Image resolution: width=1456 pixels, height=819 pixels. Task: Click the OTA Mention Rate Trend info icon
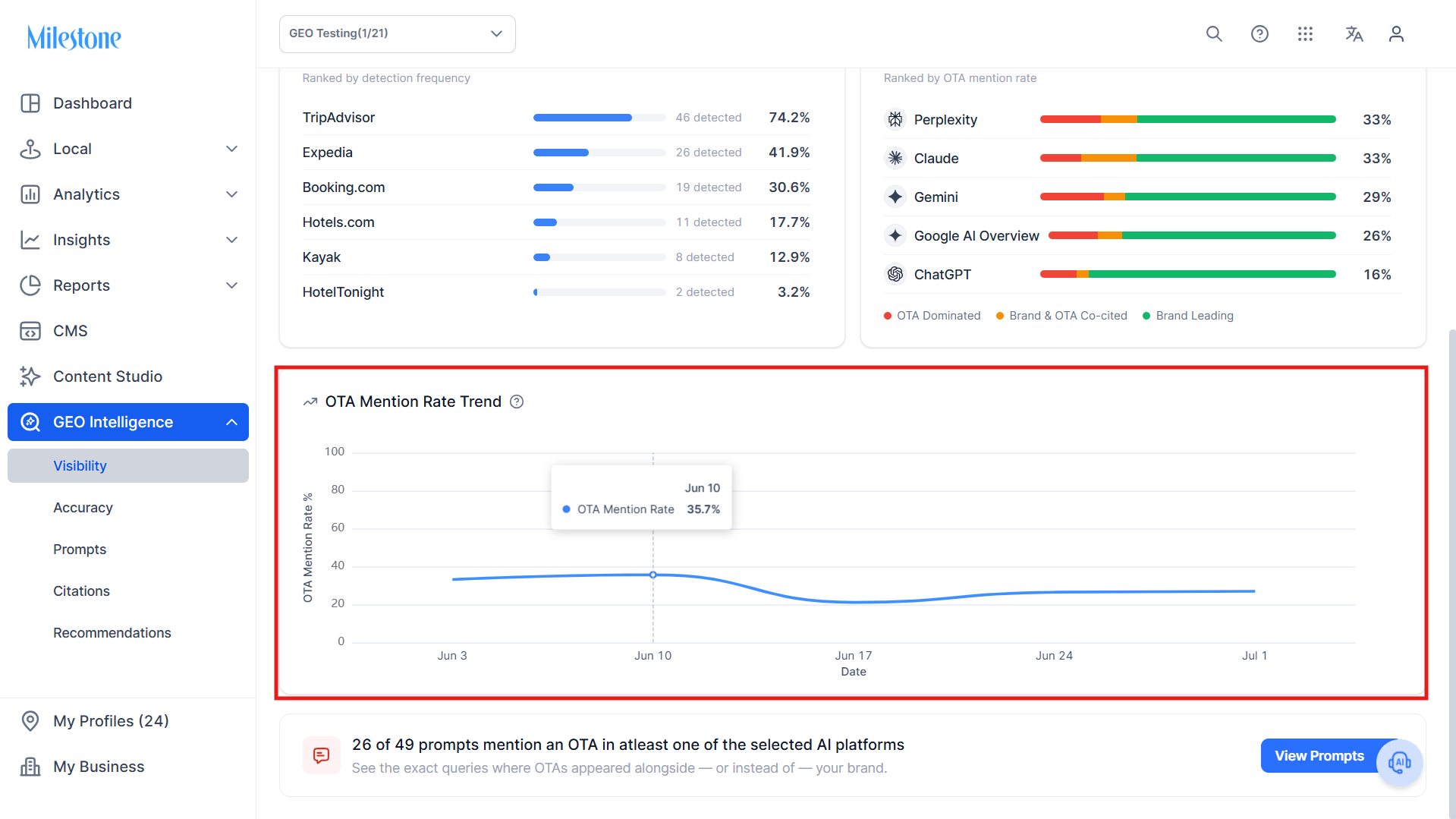[x=517, y=402]
